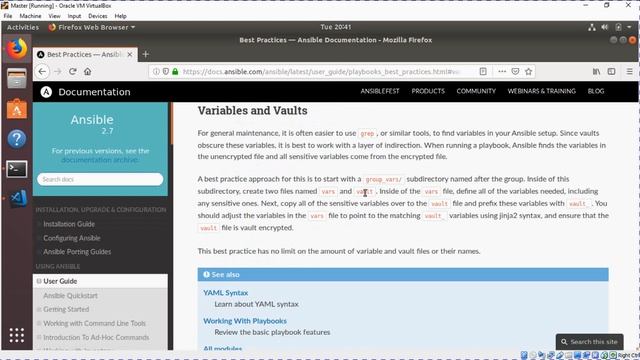Expand the Getting Started sidebar entry
Image resolution: width=640 pixels, height=360 pixels.
(39, 309)
